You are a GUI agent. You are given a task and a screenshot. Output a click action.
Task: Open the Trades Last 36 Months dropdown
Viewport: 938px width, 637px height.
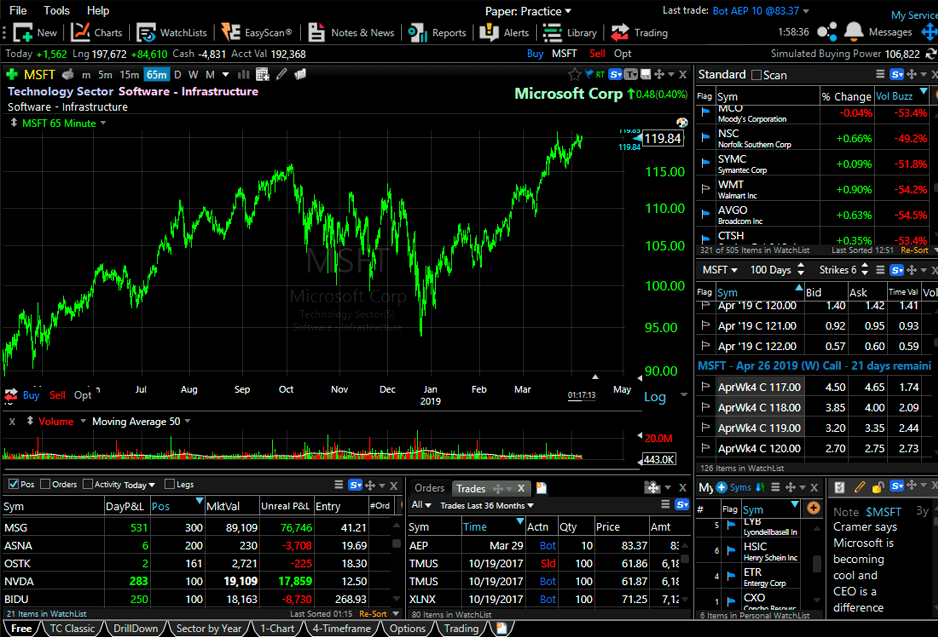pyautogui.click(x=487, y=505)
